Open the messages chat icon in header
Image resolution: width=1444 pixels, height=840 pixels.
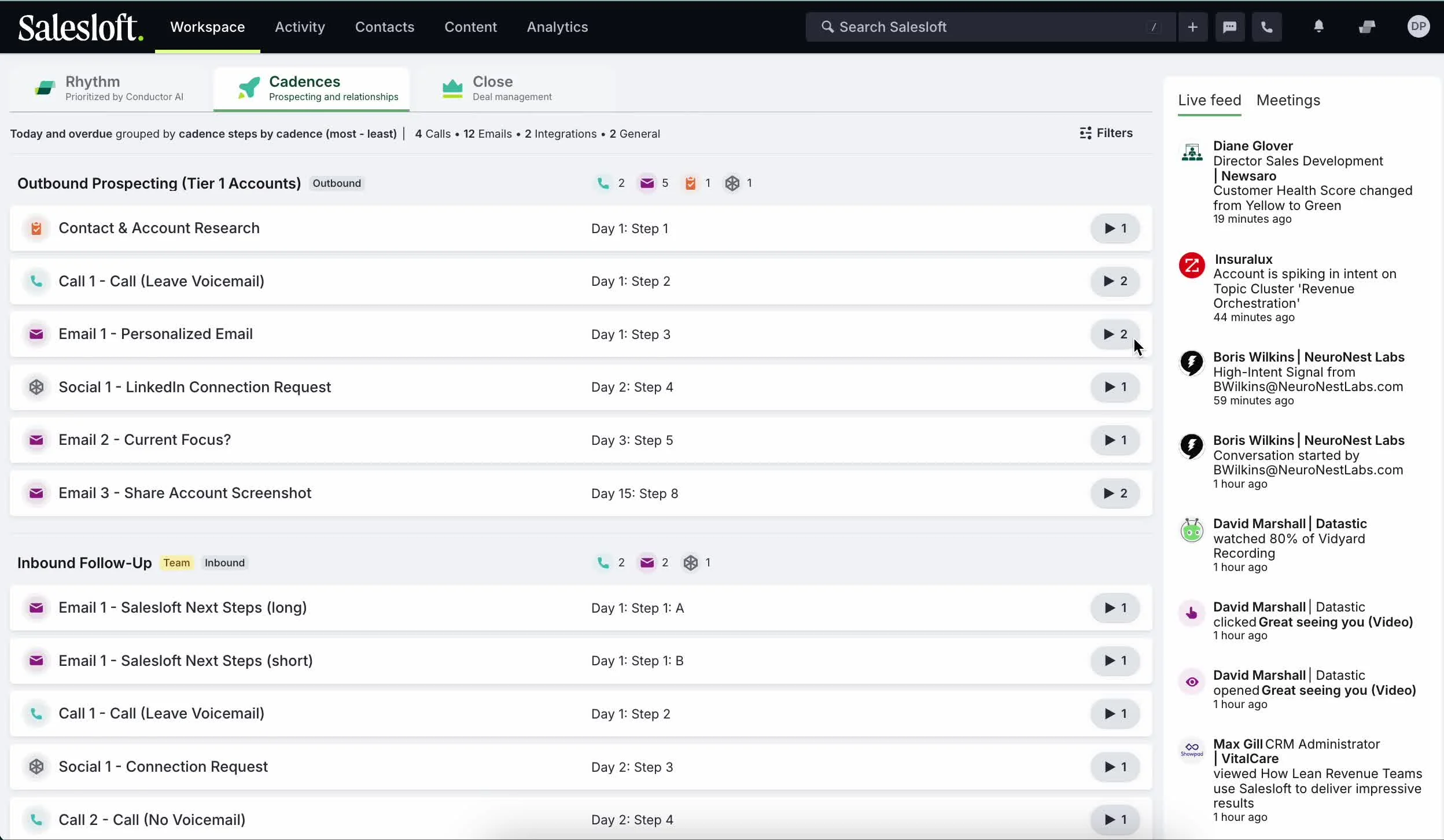pos(1230,27)
